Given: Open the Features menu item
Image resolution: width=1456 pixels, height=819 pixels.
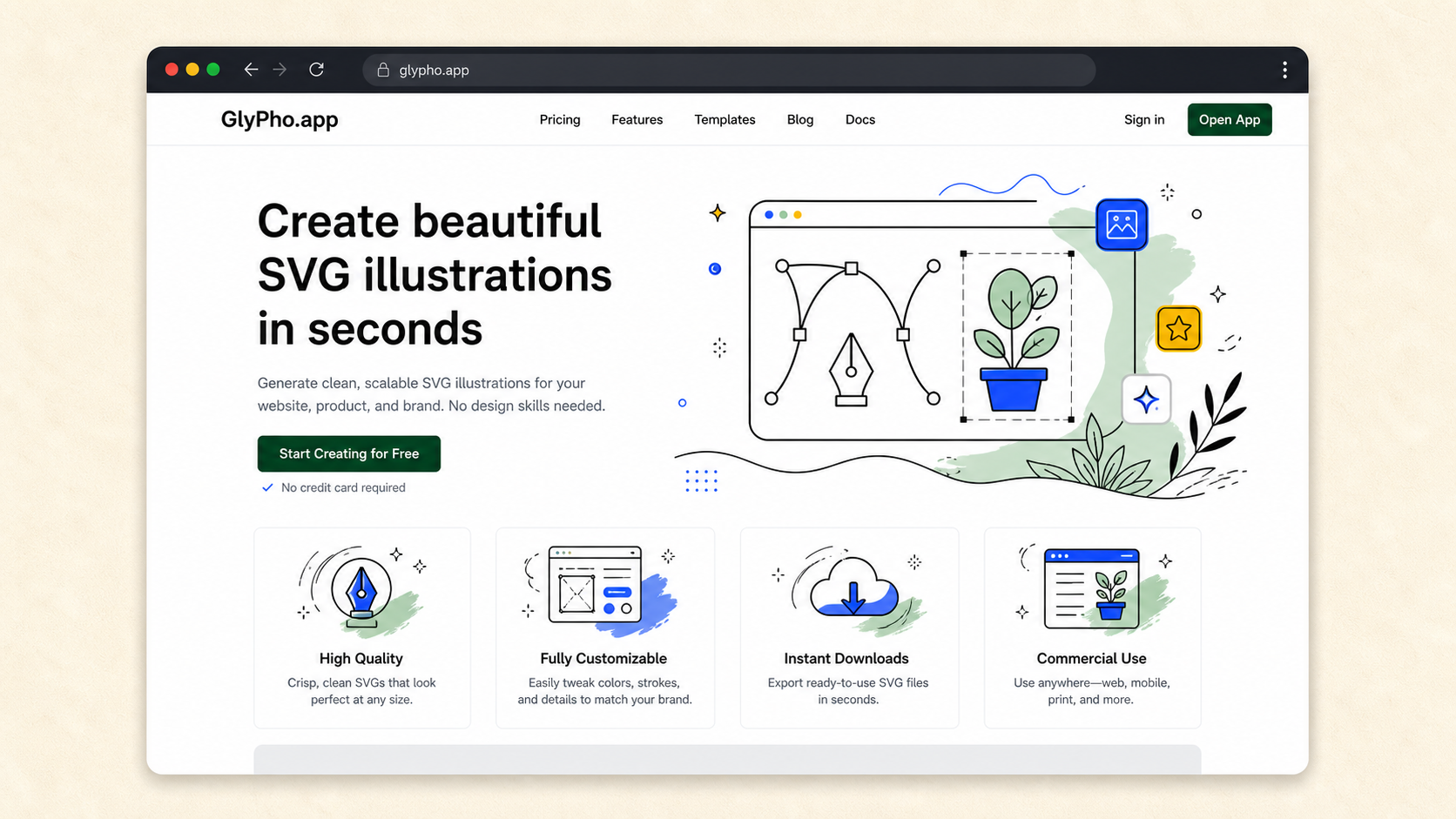Looking at the screenshot, I should (637, 119).
